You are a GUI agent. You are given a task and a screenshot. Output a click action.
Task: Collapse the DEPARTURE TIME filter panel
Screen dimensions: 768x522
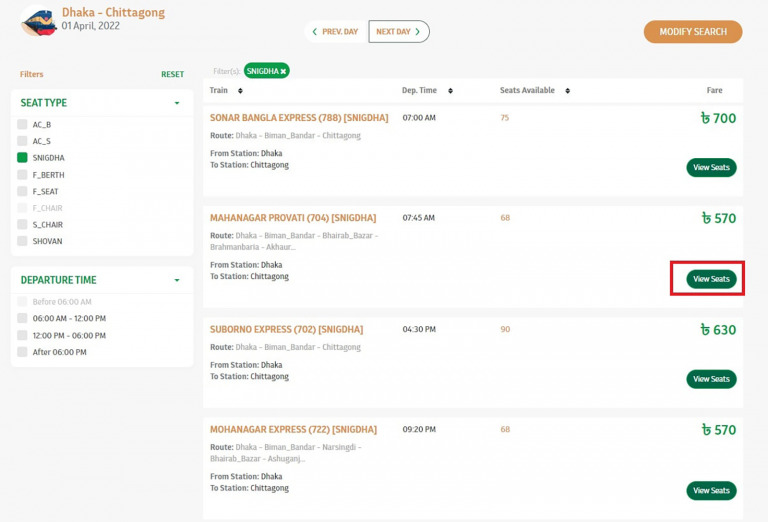coord(177,281)
